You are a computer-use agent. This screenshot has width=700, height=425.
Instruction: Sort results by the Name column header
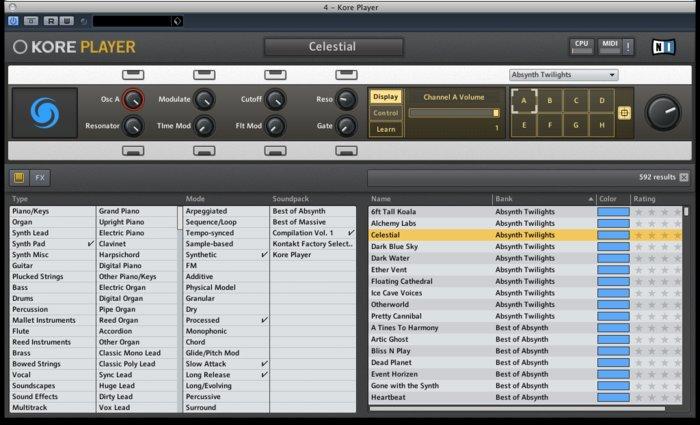click(430, 199)
